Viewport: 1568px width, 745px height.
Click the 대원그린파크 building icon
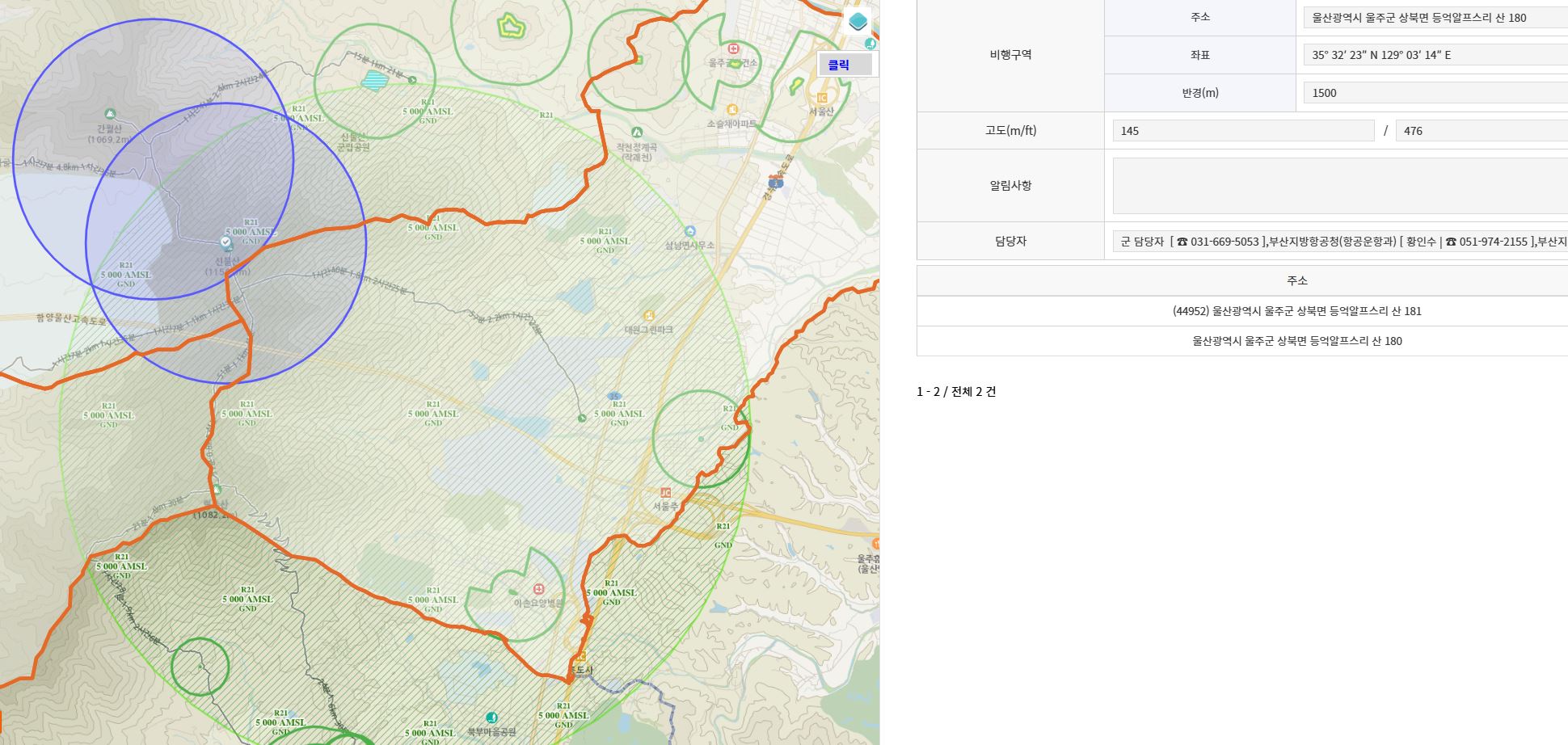(x=648, y=315)
